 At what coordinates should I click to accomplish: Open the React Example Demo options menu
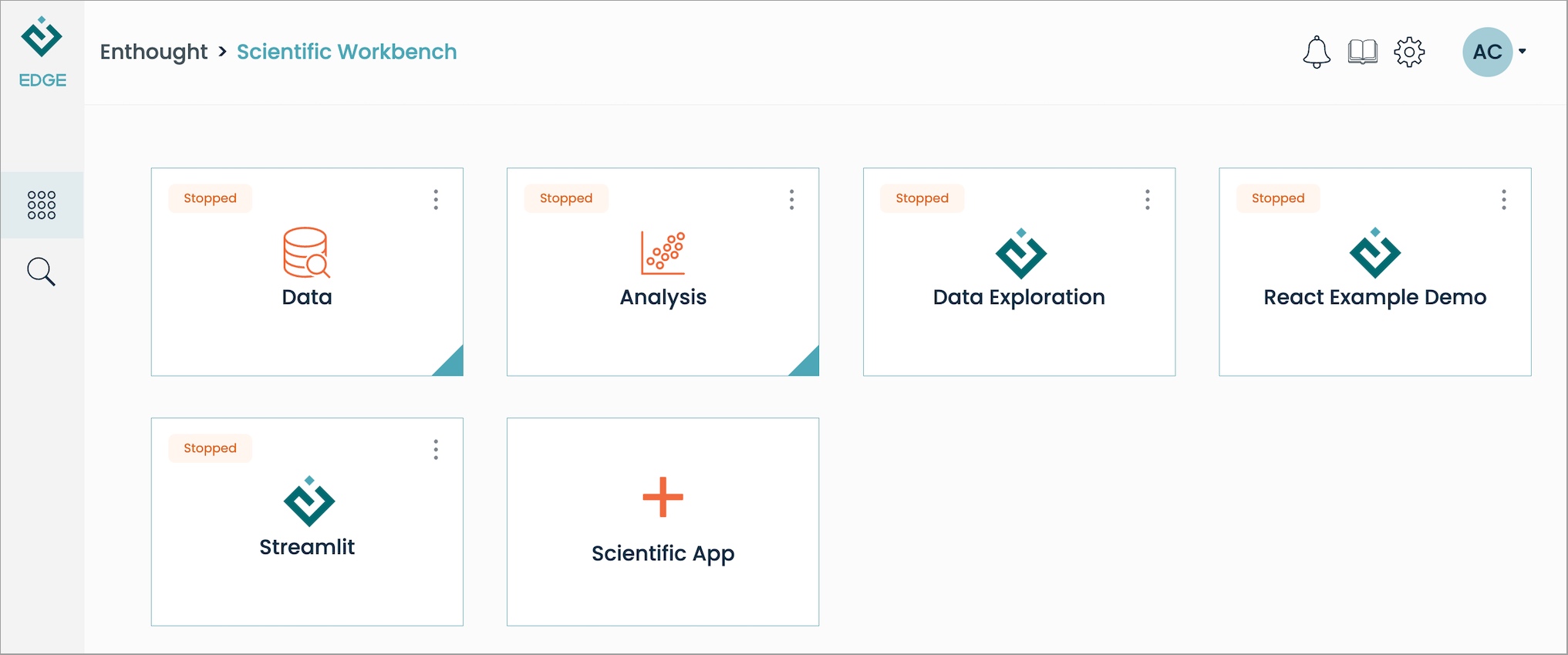(1504, 200)
